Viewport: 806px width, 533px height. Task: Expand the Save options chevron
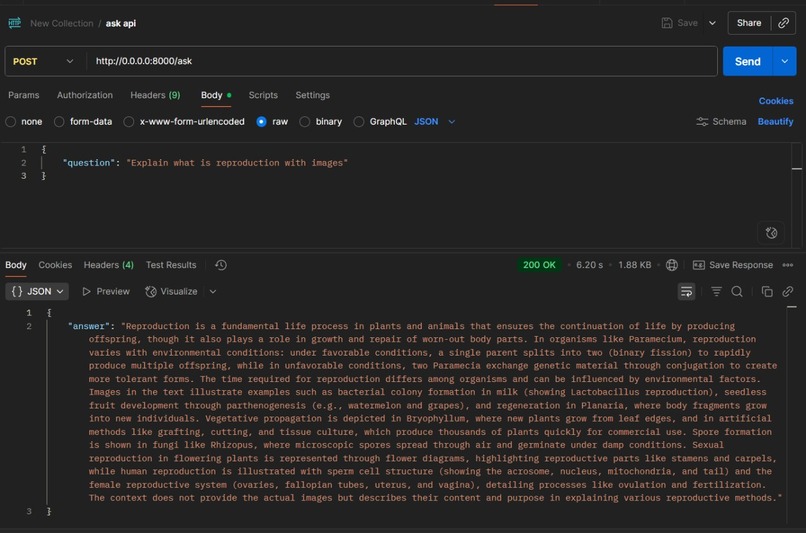point(712,23)
